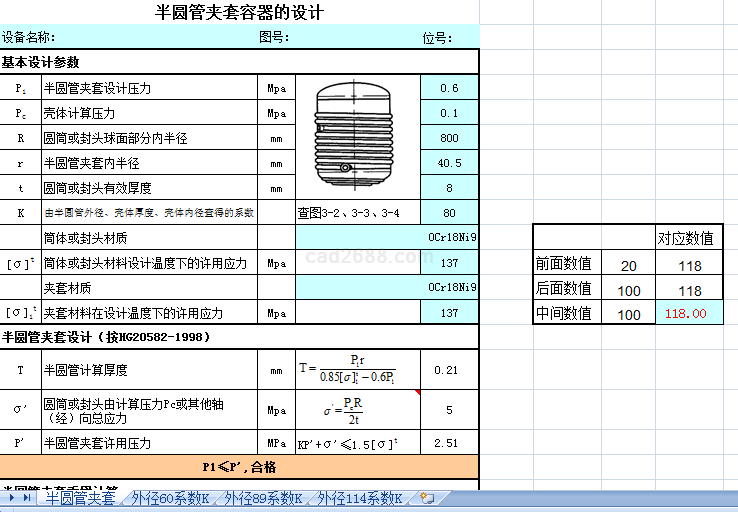The image size is (738, 512).
Task: Select the 前面数值 input cell showing 20
Action: coord(628,265)
